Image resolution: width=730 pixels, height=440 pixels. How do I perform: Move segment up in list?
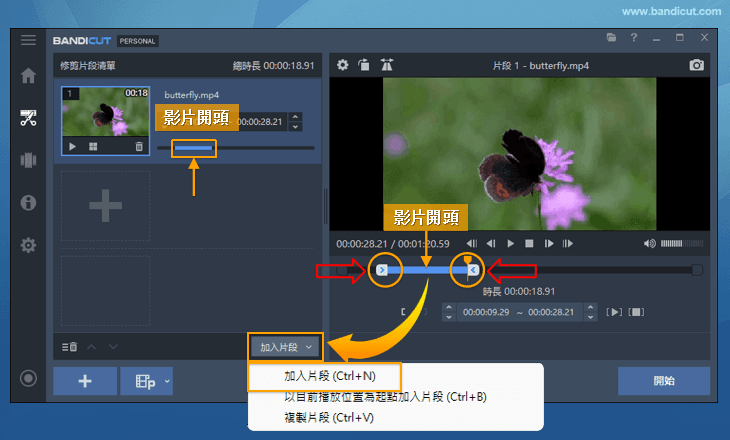click(92, 347)
